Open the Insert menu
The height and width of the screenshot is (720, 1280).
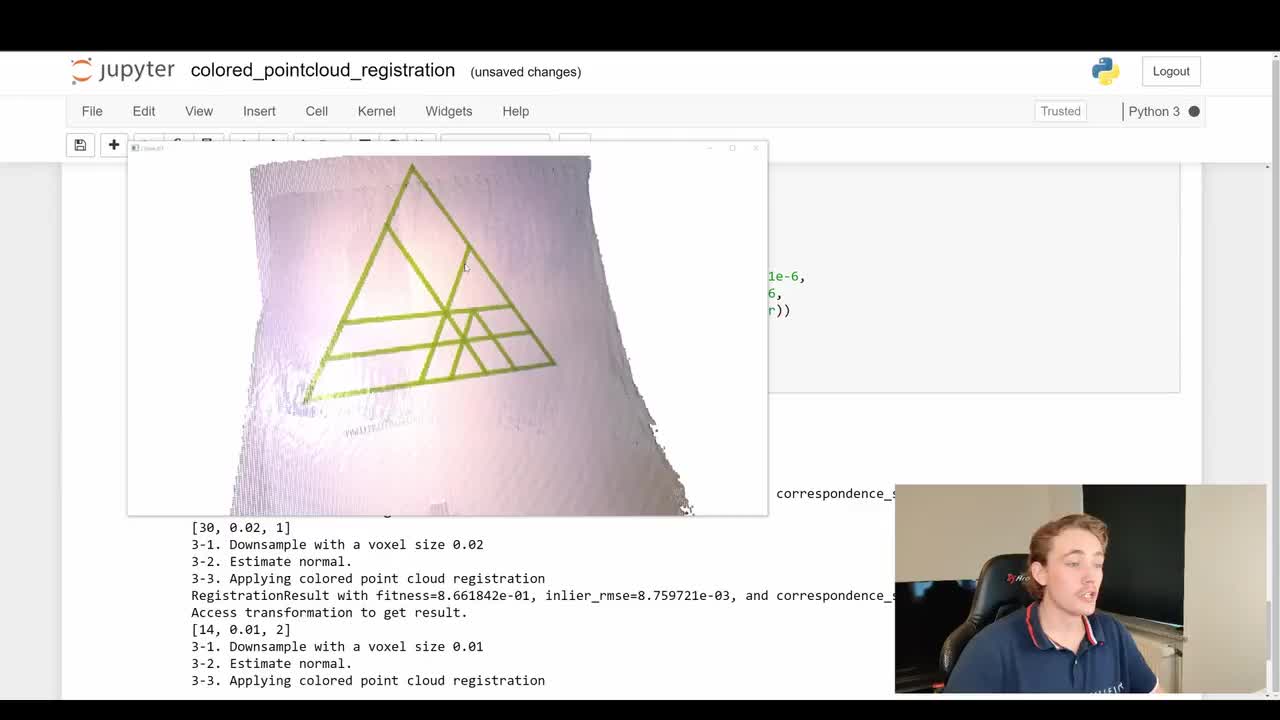(259, 111)
